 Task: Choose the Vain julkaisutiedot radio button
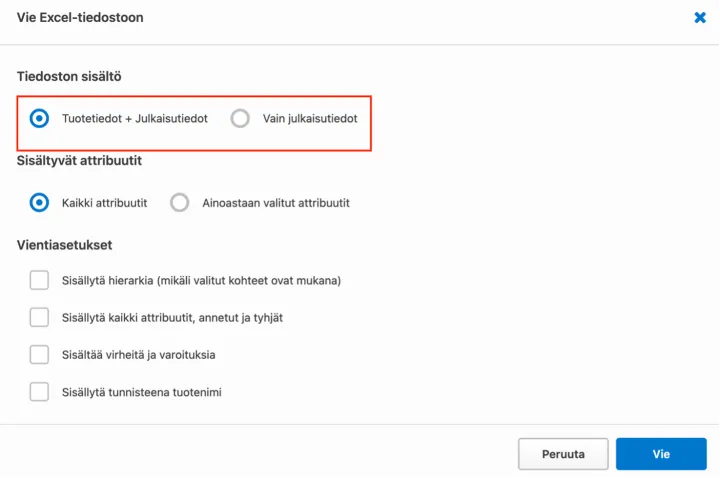(x=240, y=119)
